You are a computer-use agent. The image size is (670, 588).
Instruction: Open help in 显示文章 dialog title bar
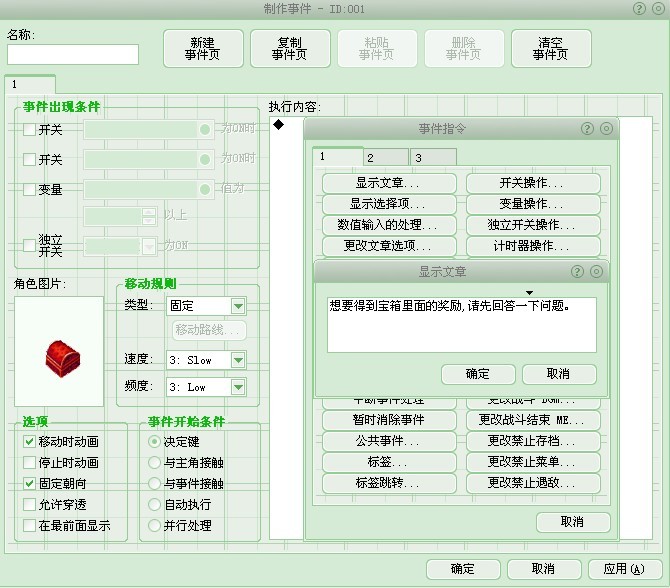tap(577, 271)
